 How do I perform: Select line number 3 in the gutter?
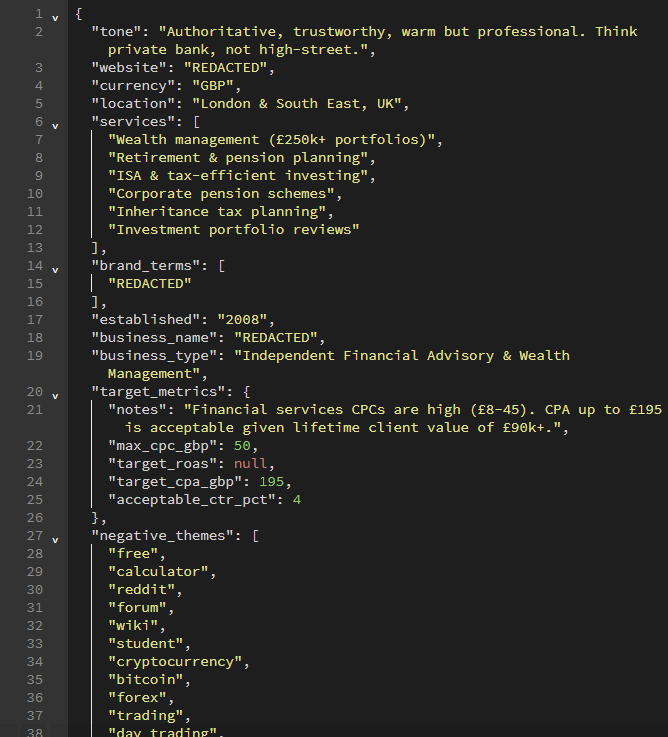pyautogui.click(x=39, y=68)
